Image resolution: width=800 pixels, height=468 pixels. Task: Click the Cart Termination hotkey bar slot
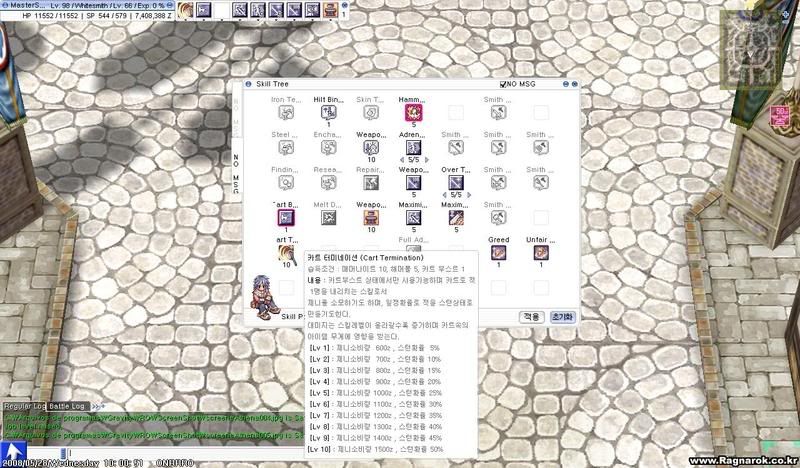pos(185,10)
